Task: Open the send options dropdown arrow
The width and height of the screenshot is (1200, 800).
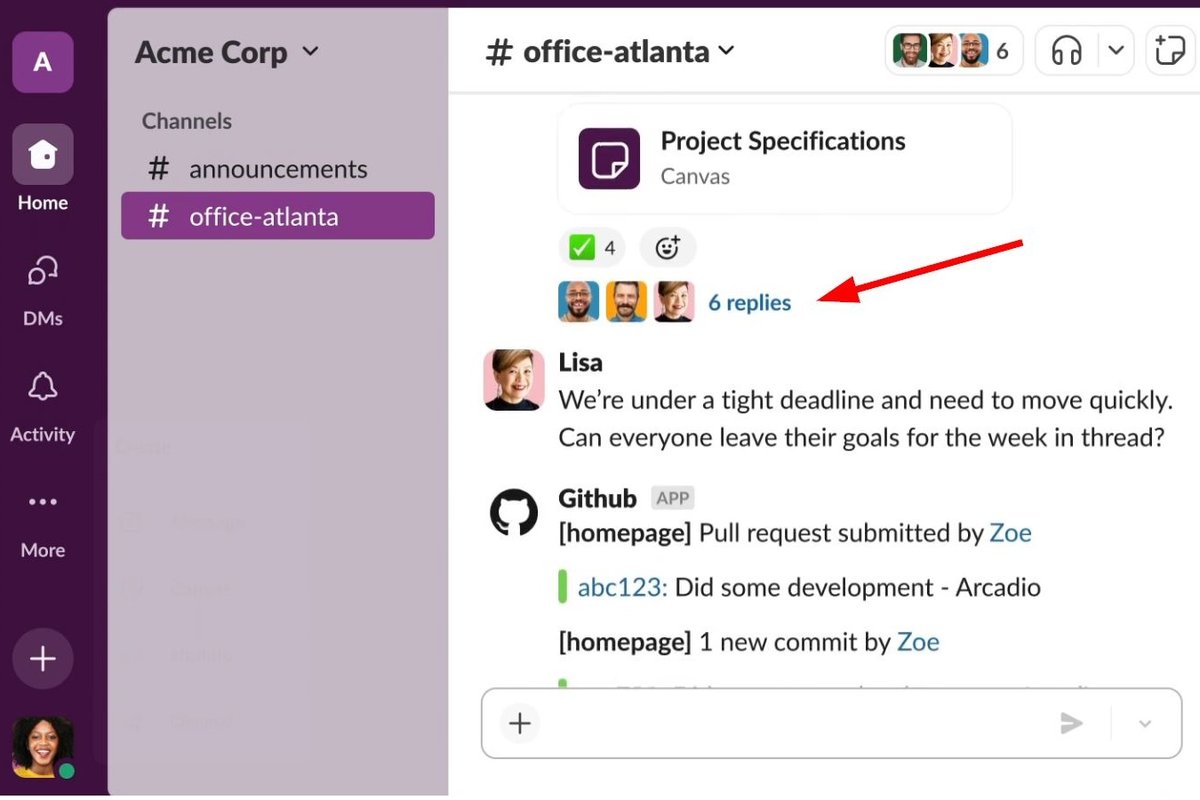Action: [x=1146, y=724]
